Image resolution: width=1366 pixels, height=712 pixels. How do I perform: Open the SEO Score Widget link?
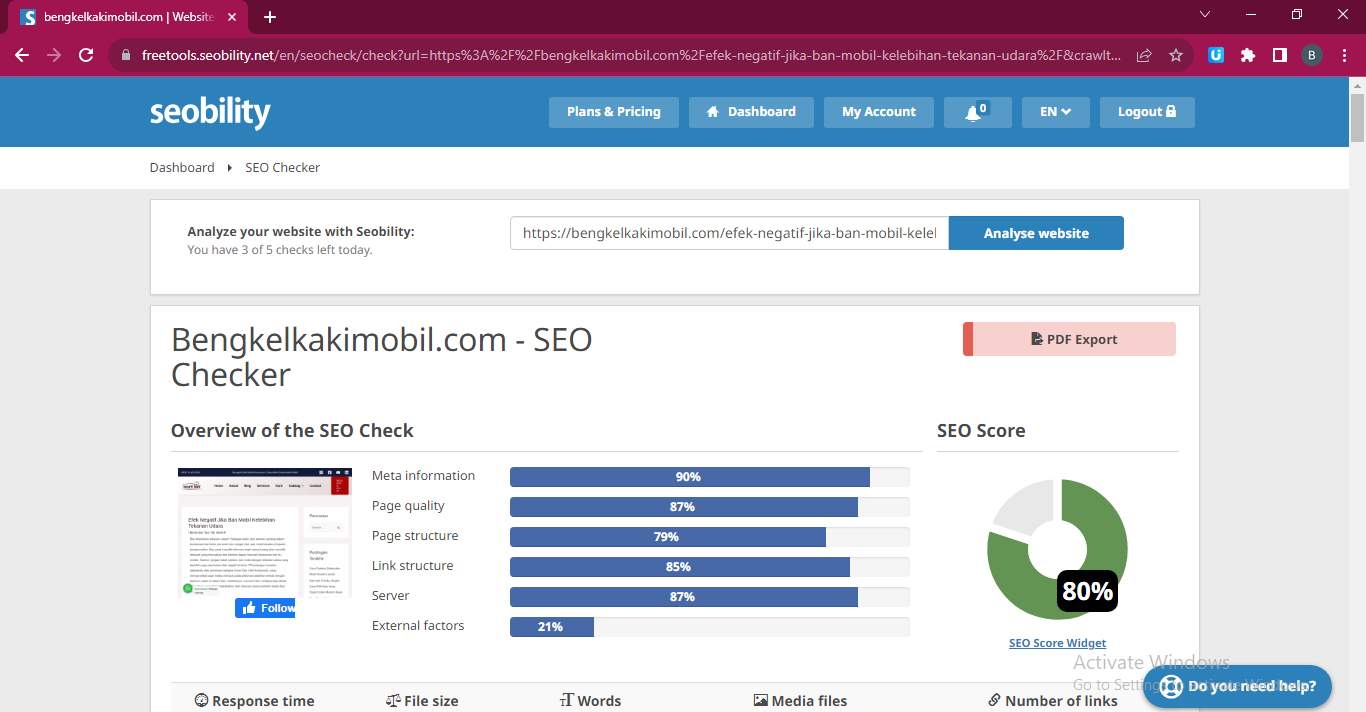1057,643
